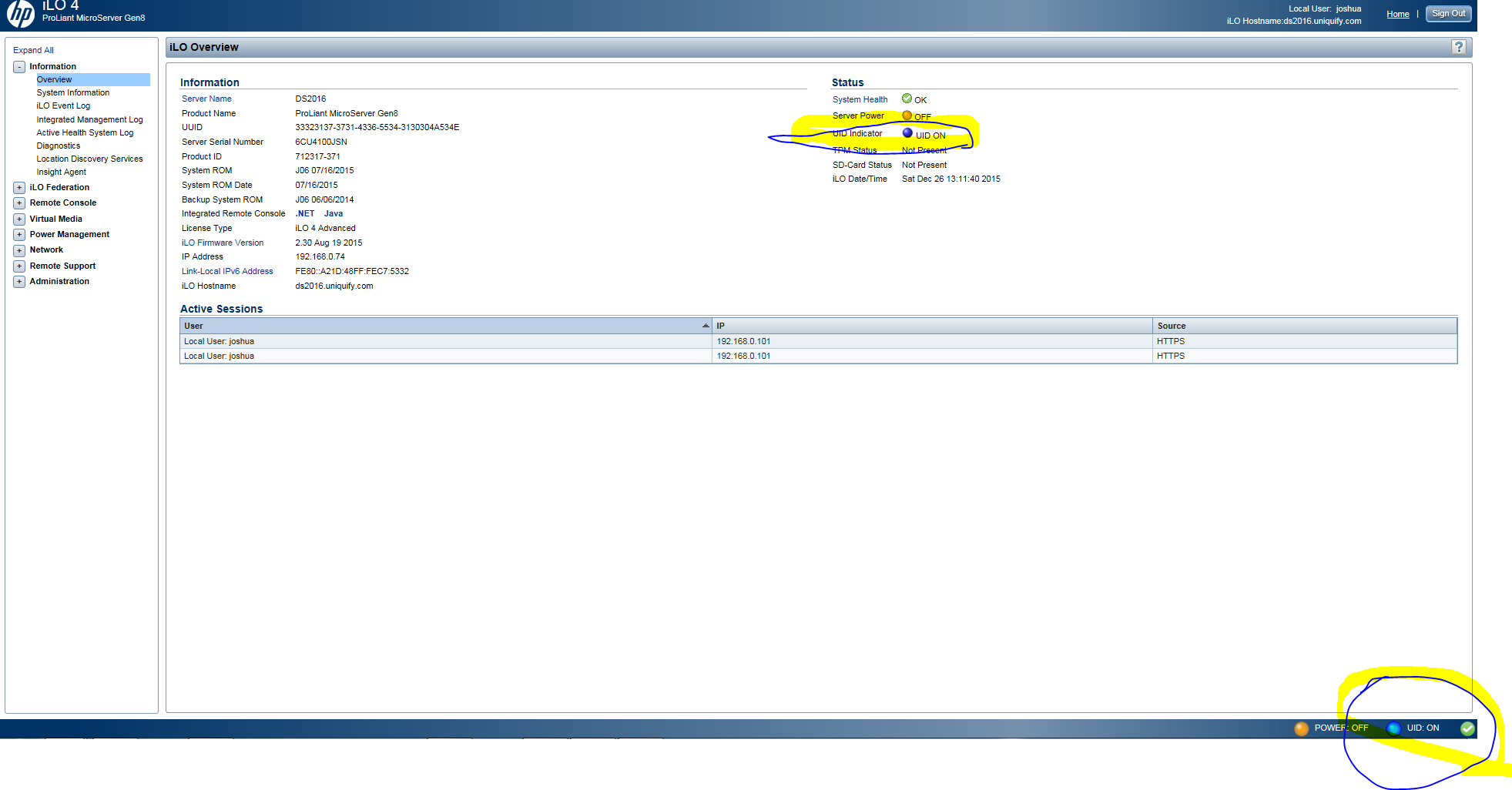
Task: Click the Power Management label
Action: [x=69, y=234]
